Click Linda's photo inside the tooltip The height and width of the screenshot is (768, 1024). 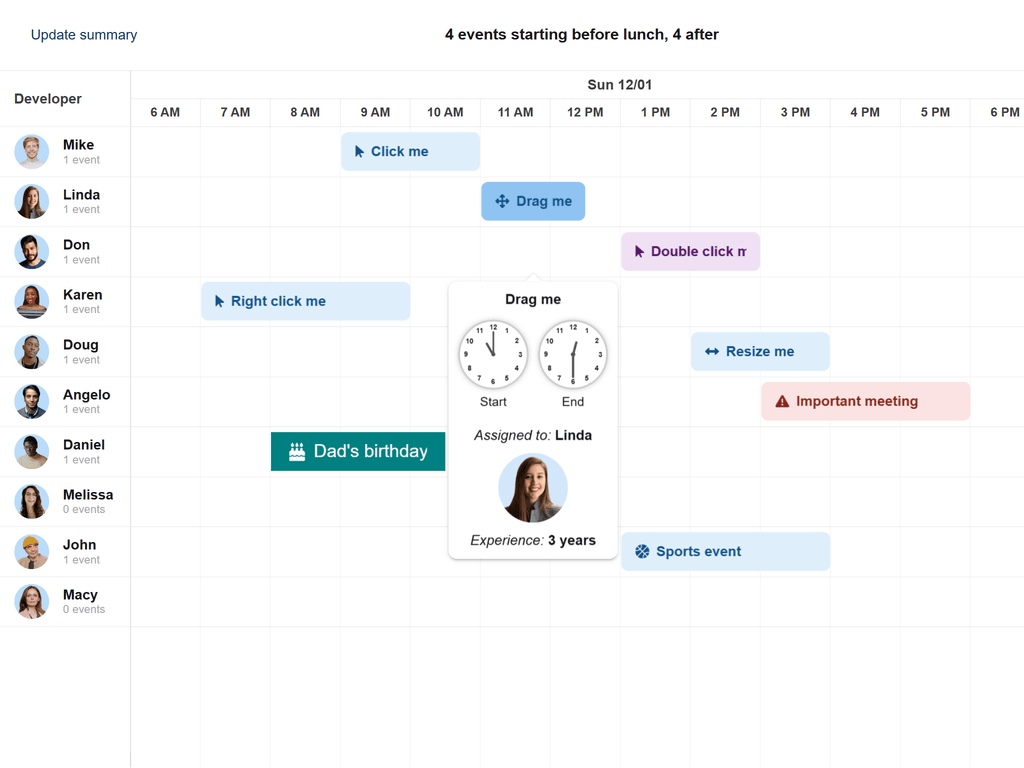[x=533, y=488]
